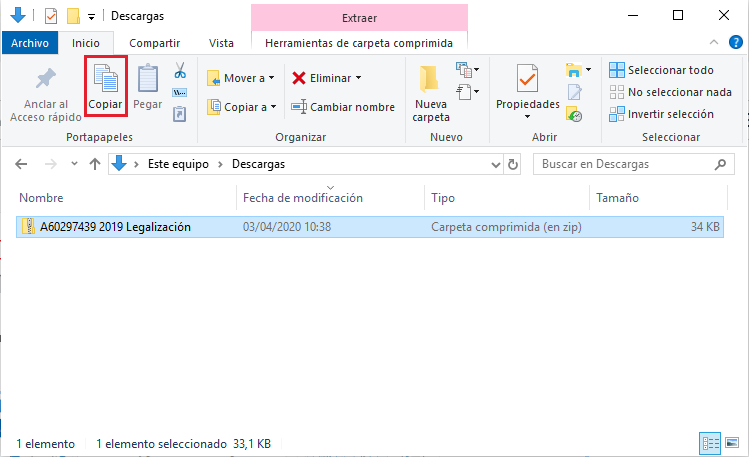Switch to large icons view in status bar
This screenshot has width=749, height=457.
(732, 443)
